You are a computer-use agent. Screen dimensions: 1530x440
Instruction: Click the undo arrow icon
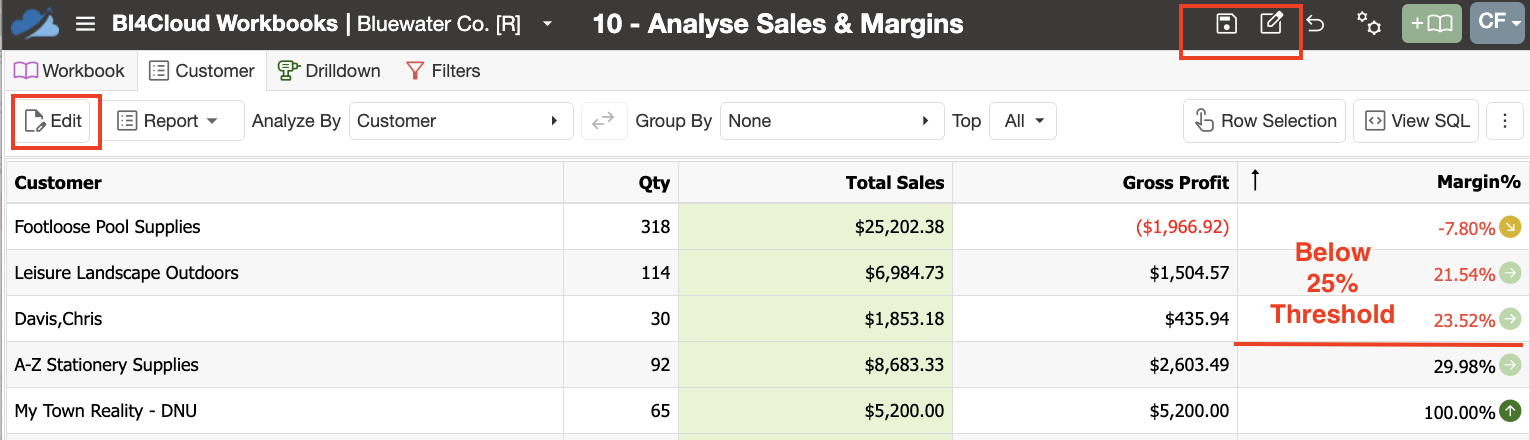(1316, 24)
